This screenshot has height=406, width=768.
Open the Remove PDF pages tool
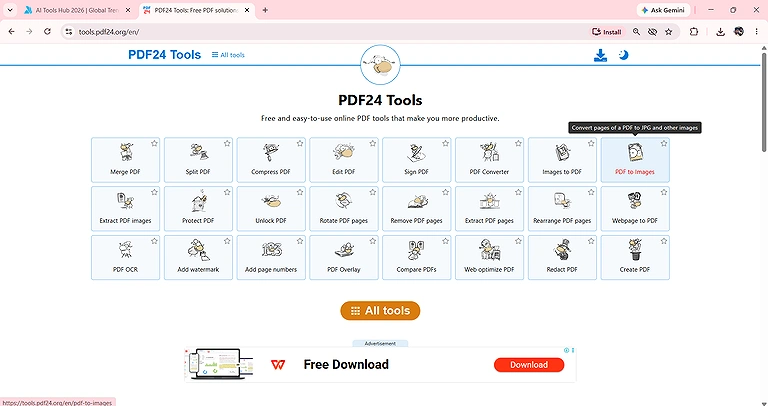coord(417,209)
